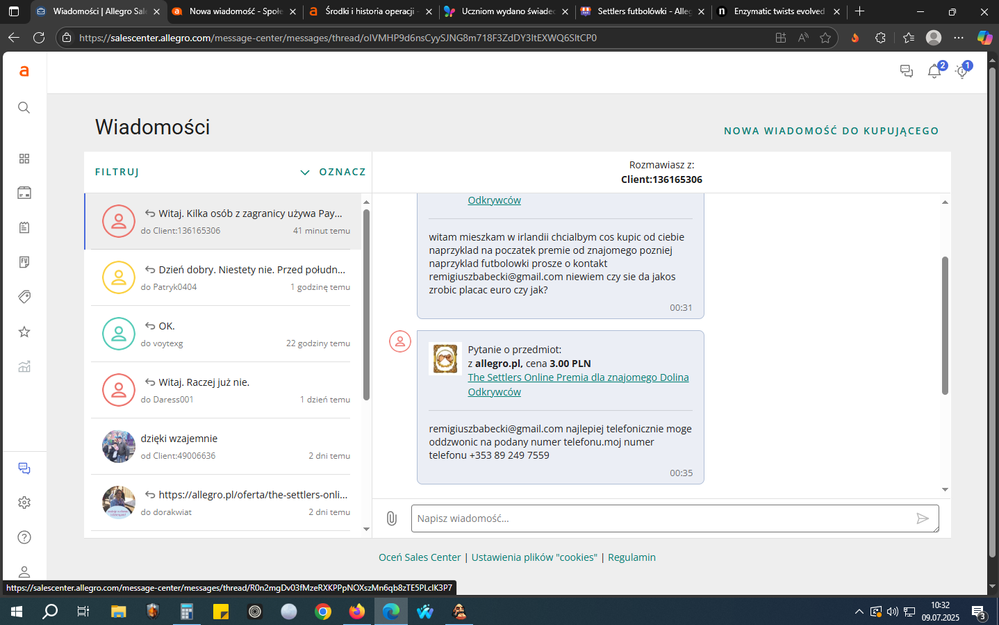Open the notifications bell icon
This screenshot has width=999, height=625.
pyautogui.click(x=934, y=71)
